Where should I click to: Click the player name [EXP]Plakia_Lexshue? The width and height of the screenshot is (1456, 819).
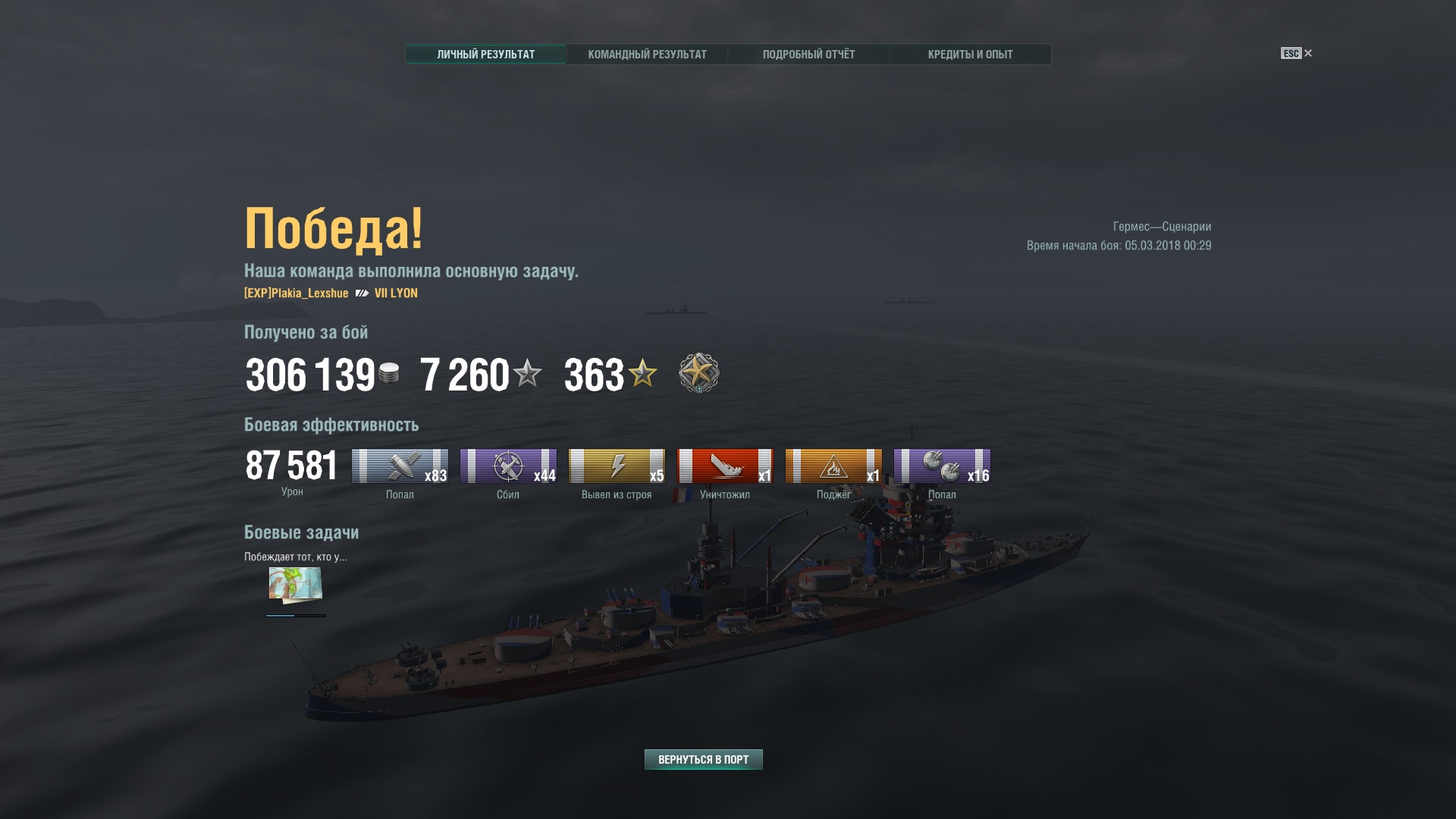point(297,293)
